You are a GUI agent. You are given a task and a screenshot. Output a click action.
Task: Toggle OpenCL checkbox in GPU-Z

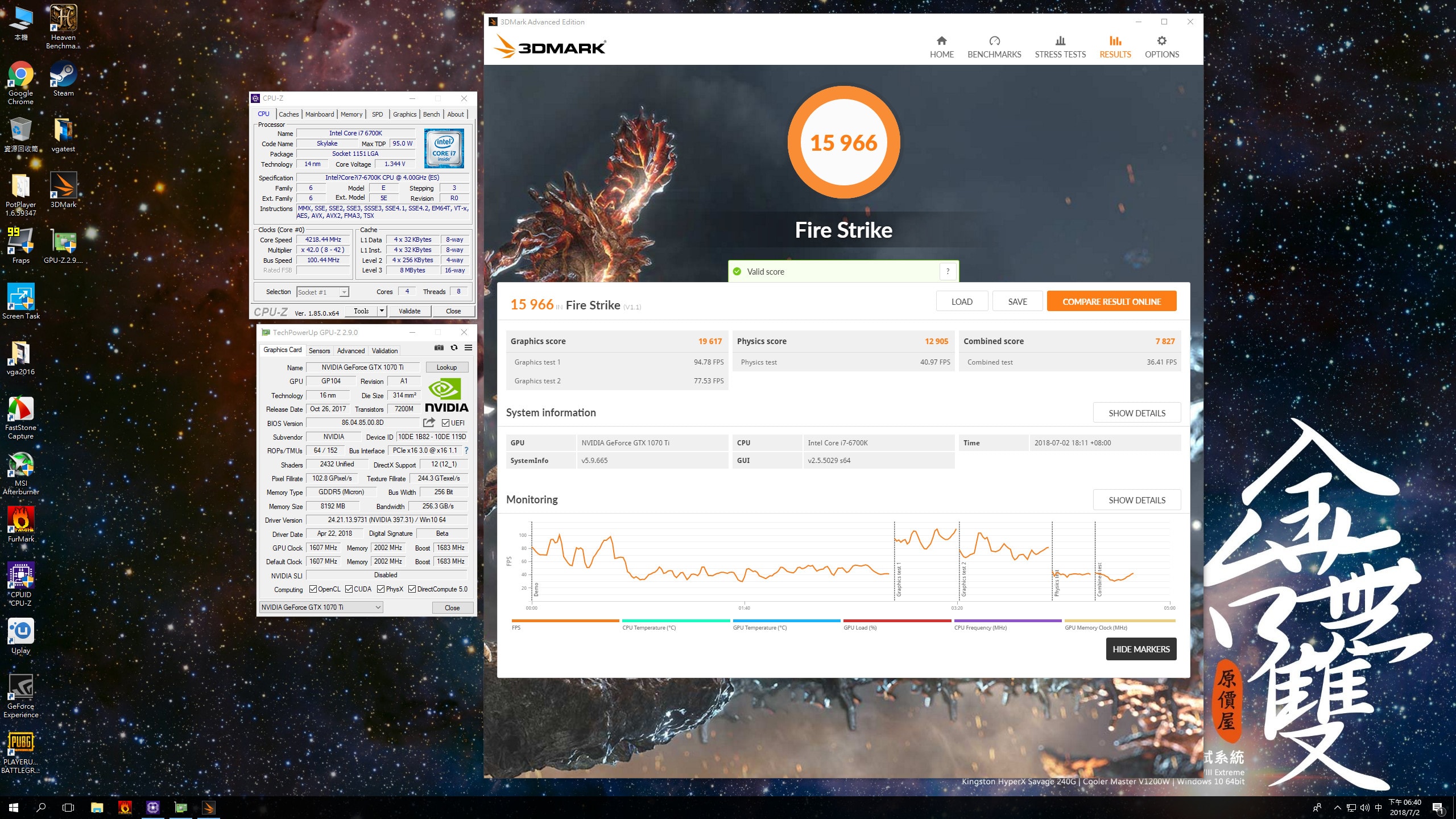(x=313, y=589)
